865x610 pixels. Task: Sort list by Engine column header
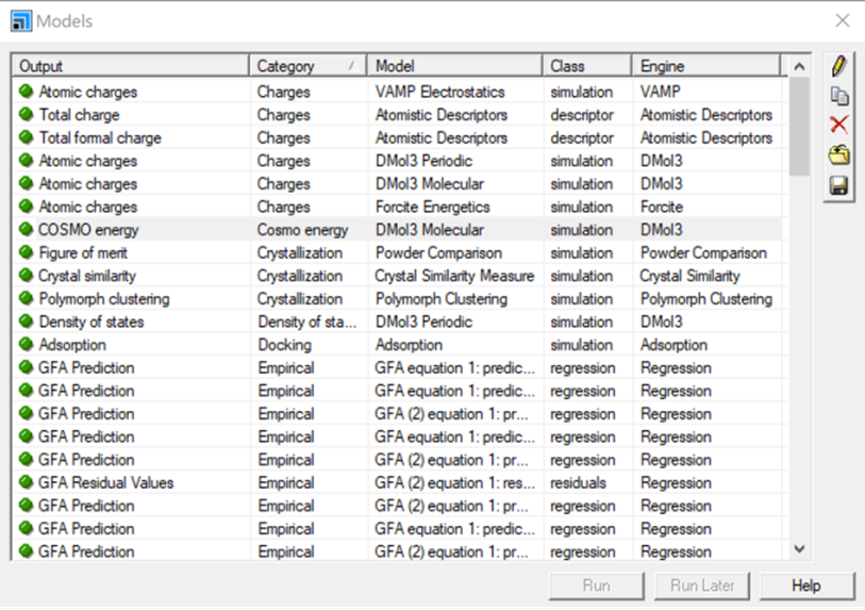(705, 66)
